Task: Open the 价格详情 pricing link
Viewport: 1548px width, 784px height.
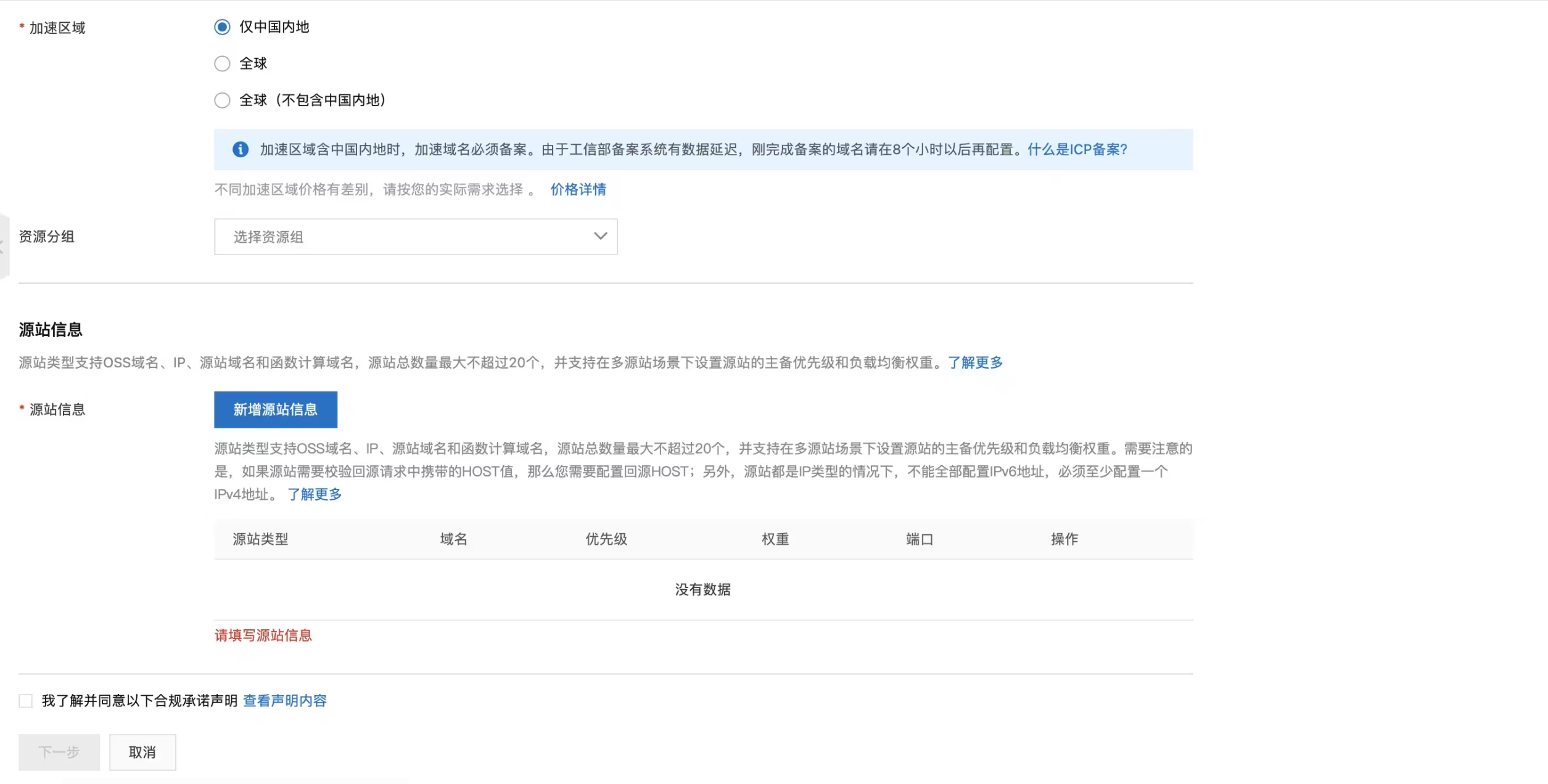Action: pyautogui.click(x=578, y=190)
